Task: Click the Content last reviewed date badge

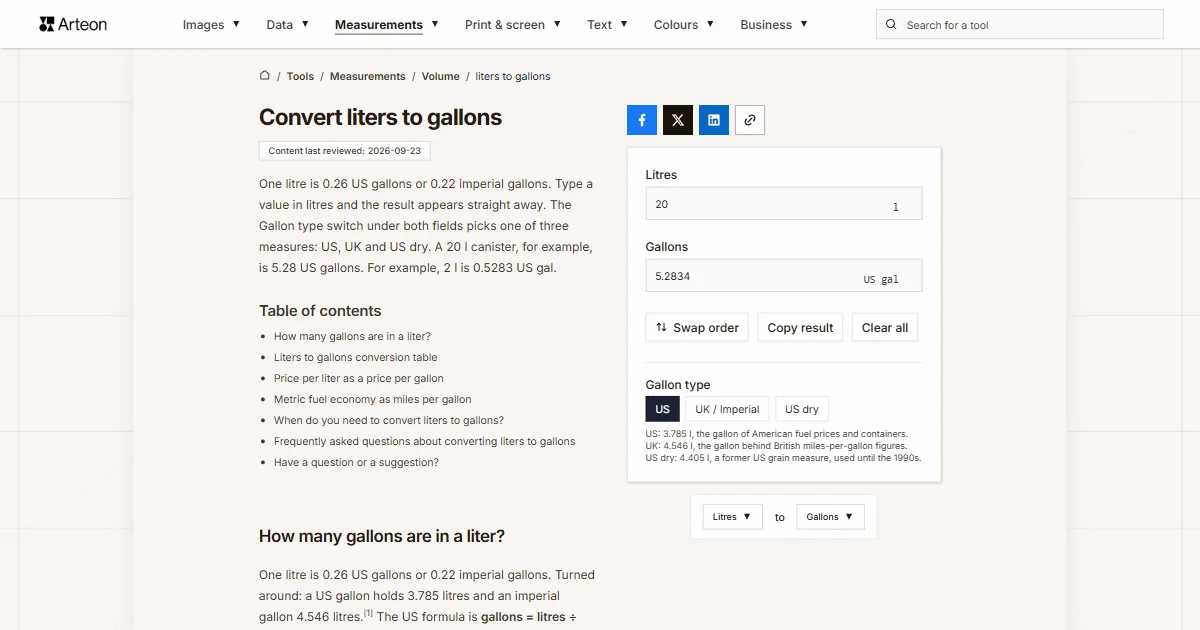Action: (344, 151)
